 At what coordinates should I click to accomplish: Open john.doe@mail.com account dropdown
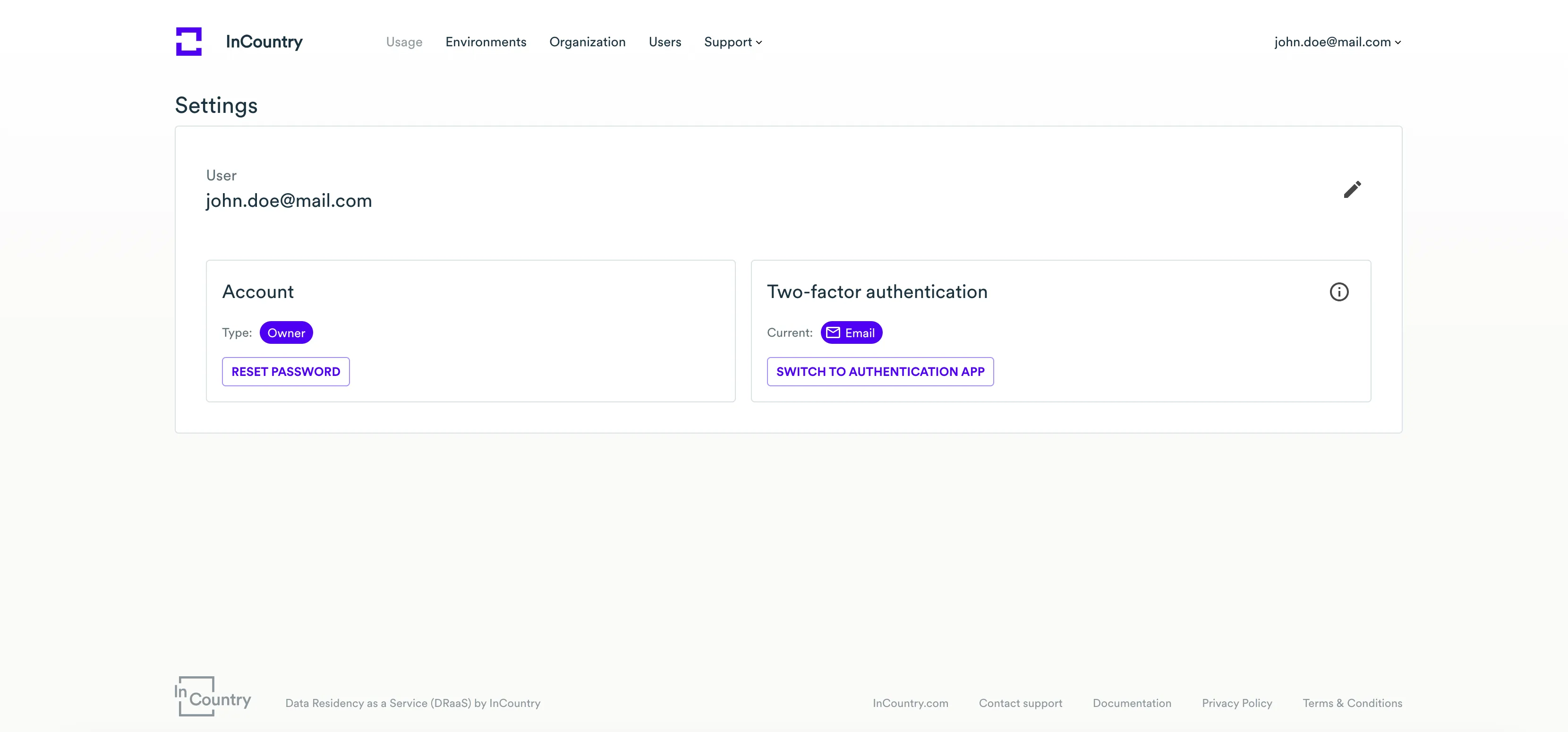[x=1338, y=42]
